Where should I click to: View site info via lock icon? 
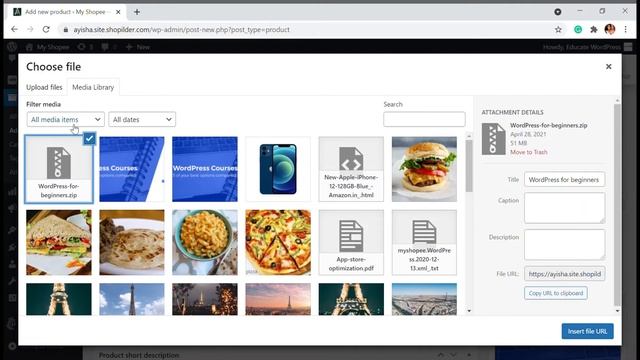coord(65,29)
